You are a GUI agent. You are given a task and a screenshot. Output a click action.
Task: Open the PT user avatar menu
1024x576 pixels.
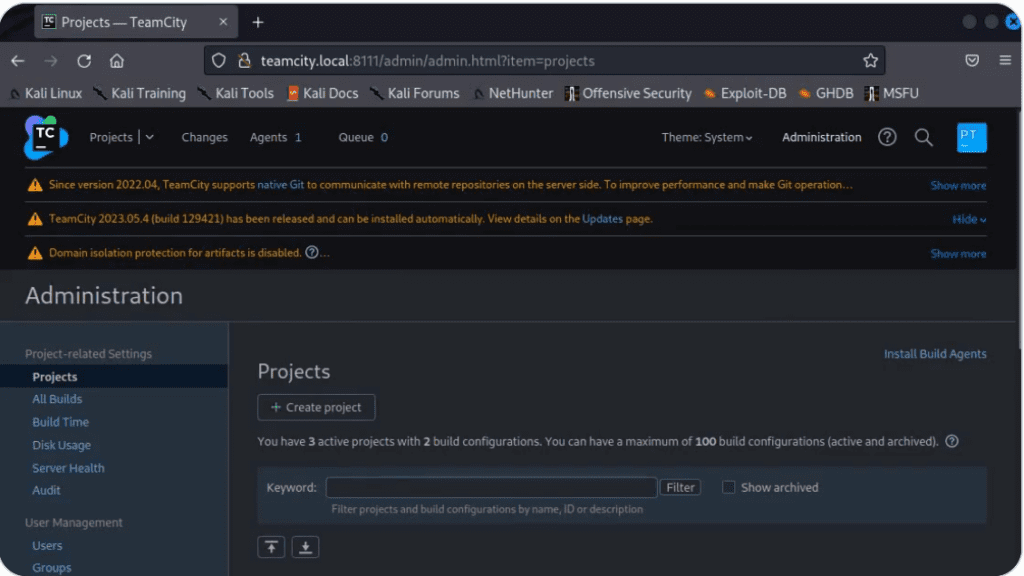(971, 137)
